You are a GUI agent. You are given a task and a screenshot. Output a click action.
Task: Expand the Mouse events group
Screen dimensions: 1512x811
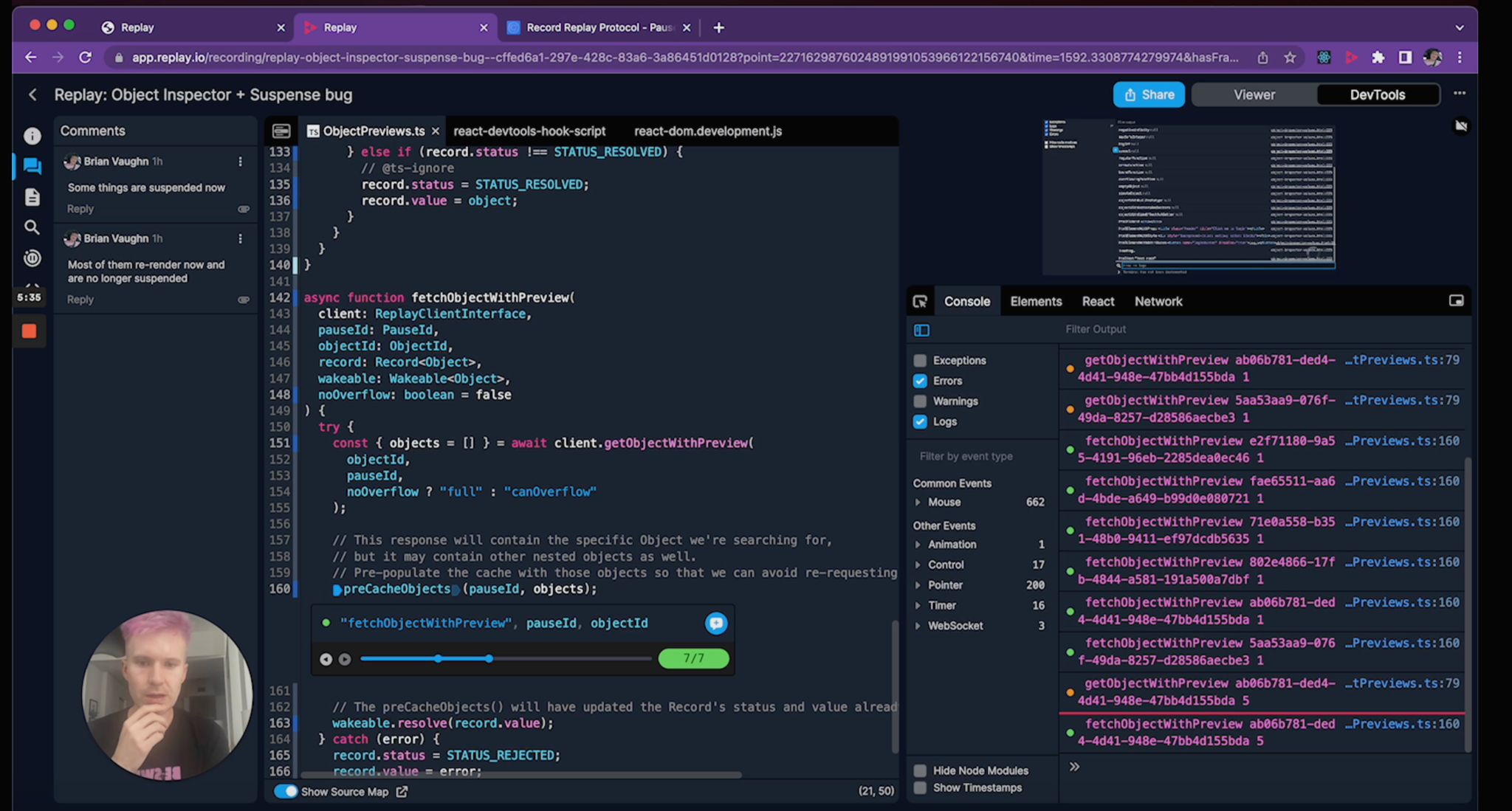(918, 502)
